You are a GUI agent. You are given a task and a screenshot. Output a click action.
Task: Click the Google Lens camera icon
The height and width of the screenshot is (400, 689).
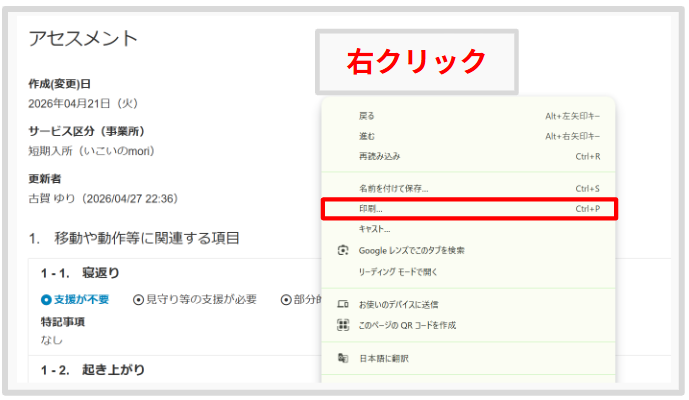pyautogui.click(x=343, y=251)
